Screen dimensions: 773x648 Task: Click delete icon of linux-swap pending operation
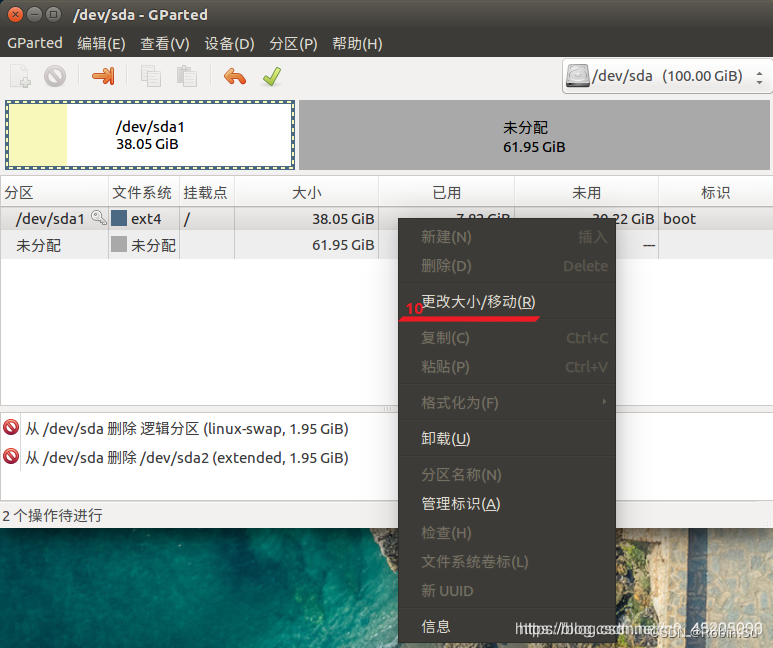[11, 428]
